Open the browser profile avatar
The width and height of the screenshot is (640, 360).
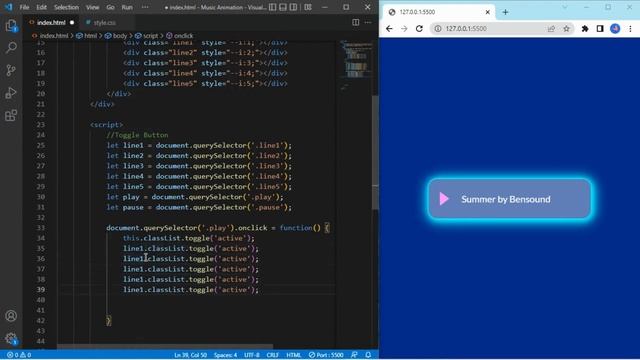point(615,29)
